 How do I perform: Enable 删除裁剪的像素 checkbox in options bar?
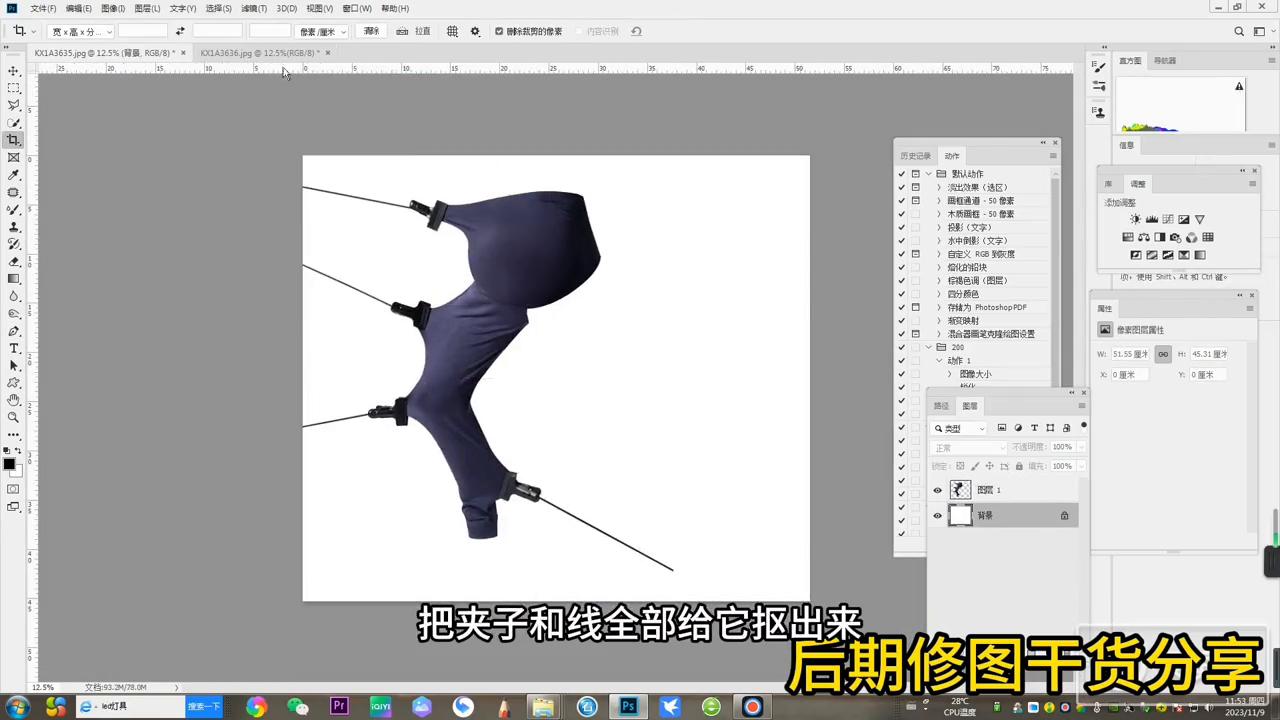(x=499, y=31)
